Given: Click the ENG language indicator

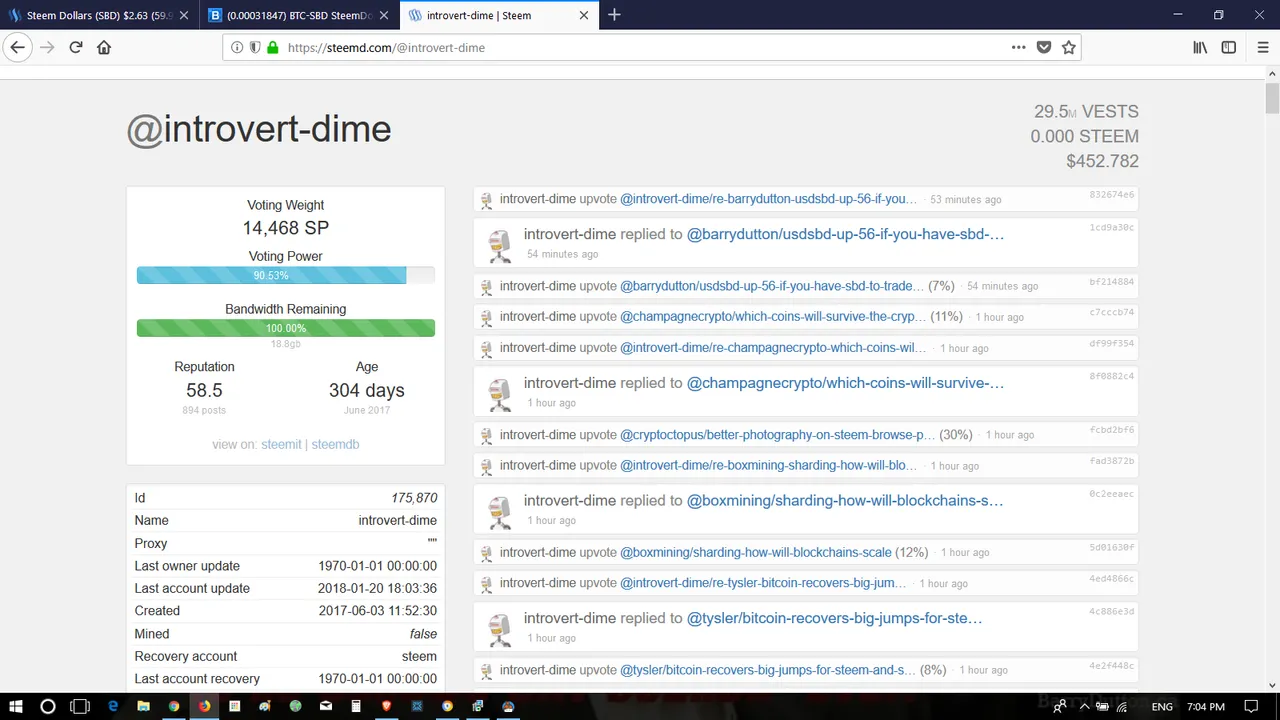Looking at the screenshot, I should [1162, 706].
